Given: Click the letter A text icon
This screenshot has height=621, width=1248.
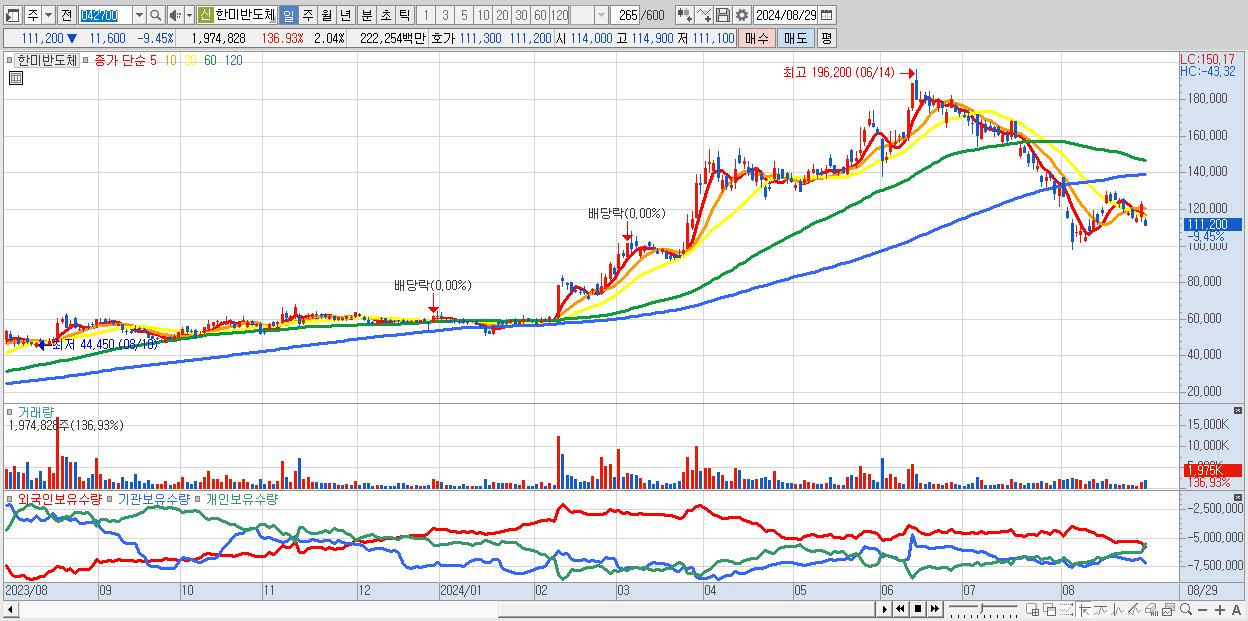Looking at the screenshot, I should 1236,609.
